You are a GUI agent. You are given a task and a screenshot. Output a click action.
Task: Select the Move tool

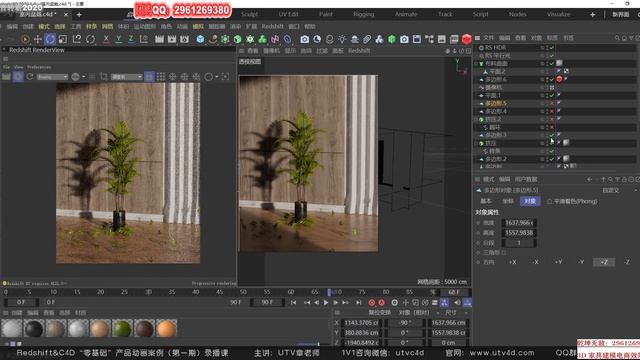click(38, 39)
